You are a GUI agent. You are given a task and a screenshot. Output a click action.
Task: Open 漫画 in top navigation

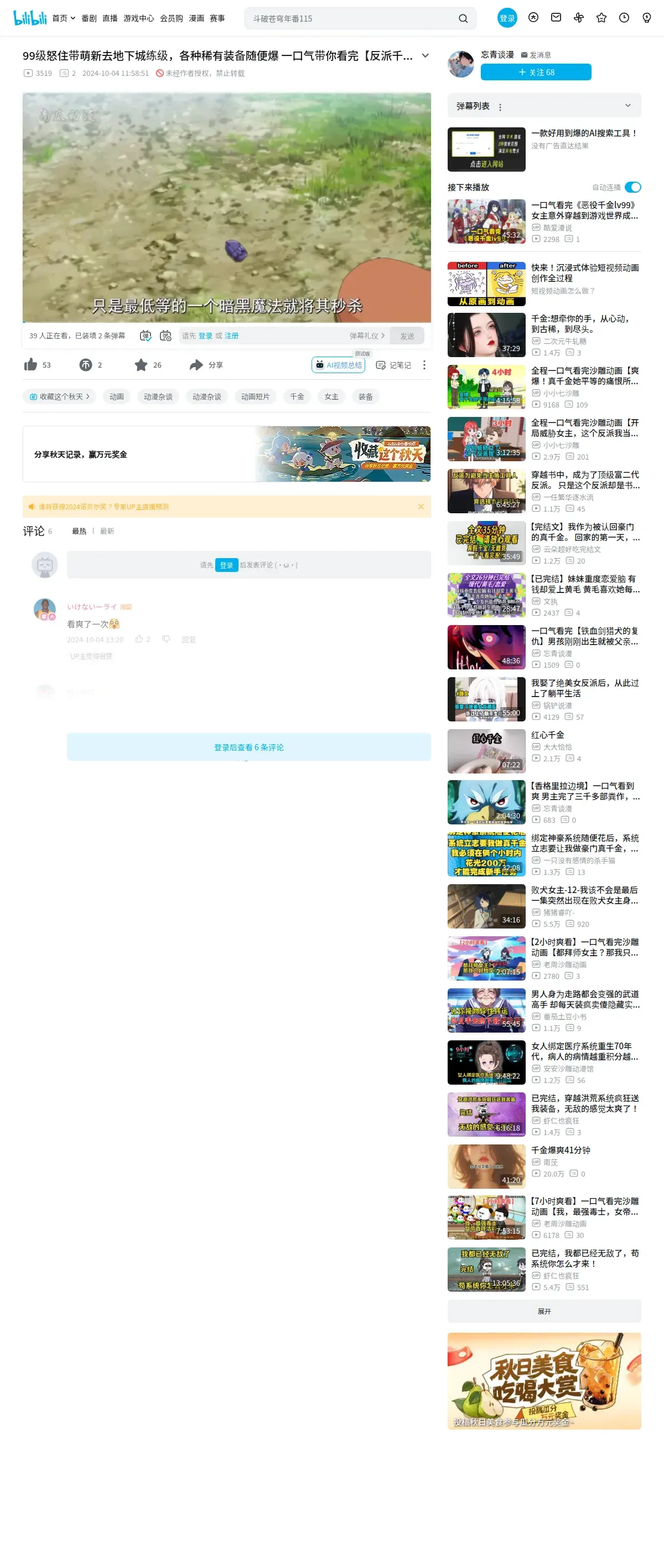pos(196,18)
